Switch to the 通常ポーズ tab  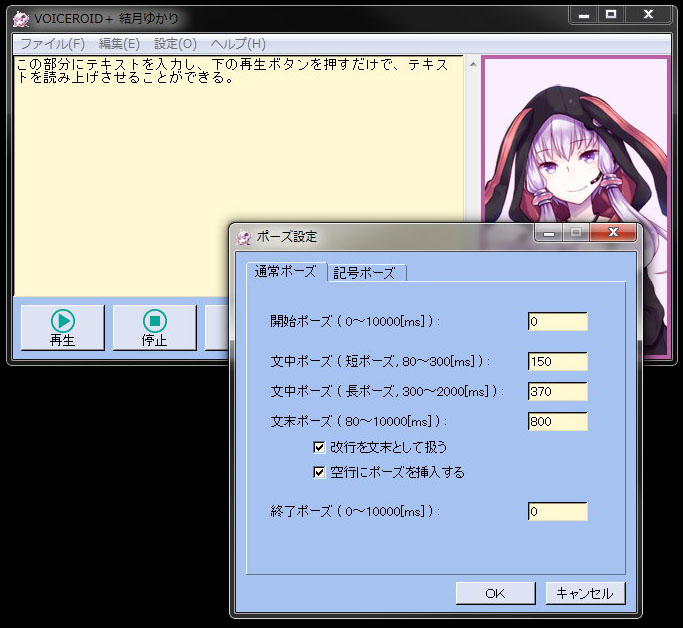286,272
